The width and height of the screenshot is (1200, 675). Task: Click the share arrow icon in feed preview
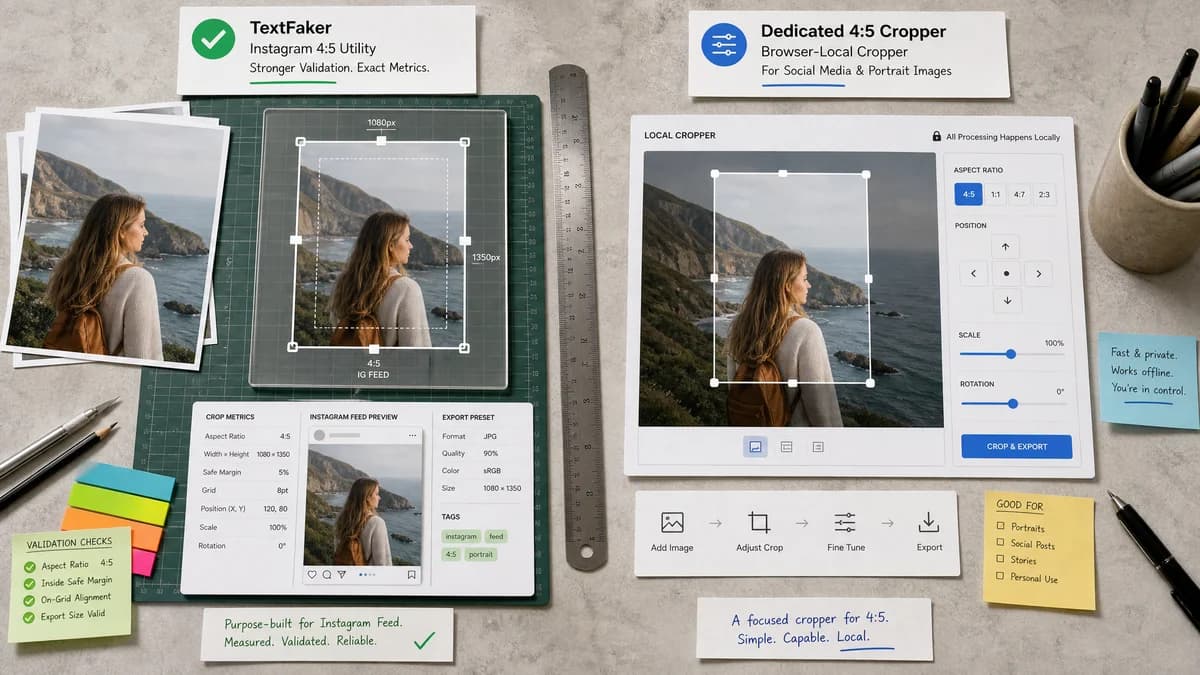[341, 575]
